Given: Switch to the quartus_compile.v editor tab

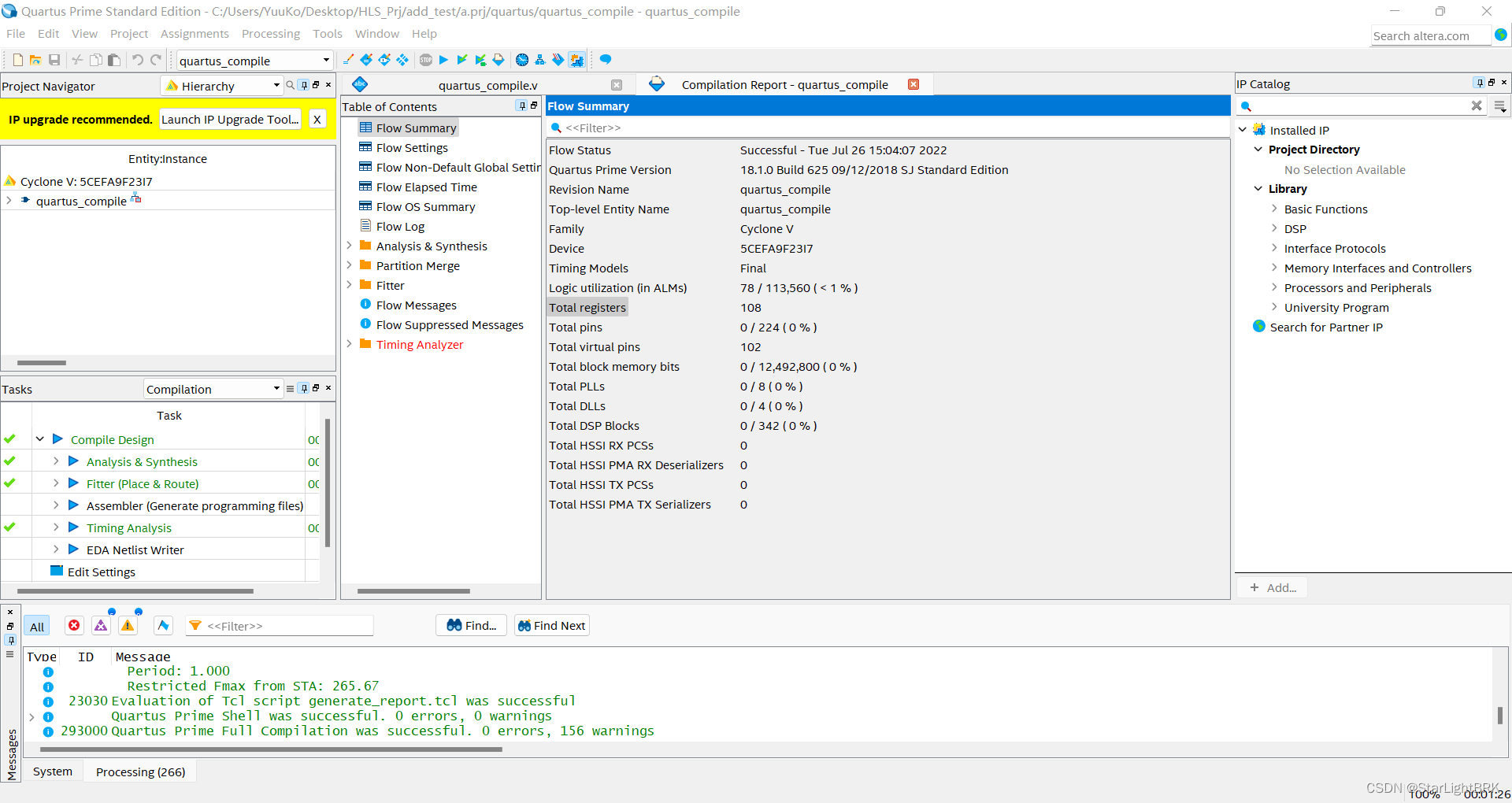Looking at the screenshot, I should pos(488,85).
